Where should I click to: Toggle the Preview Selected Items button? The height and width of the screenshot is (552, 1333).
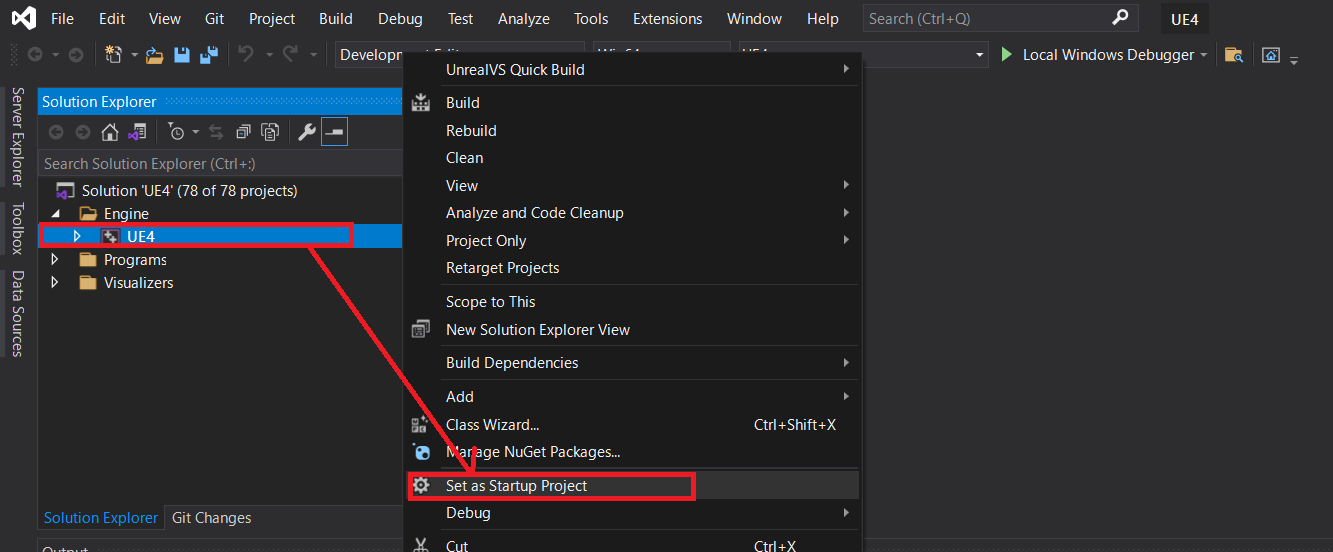click(x=334, y=132)
